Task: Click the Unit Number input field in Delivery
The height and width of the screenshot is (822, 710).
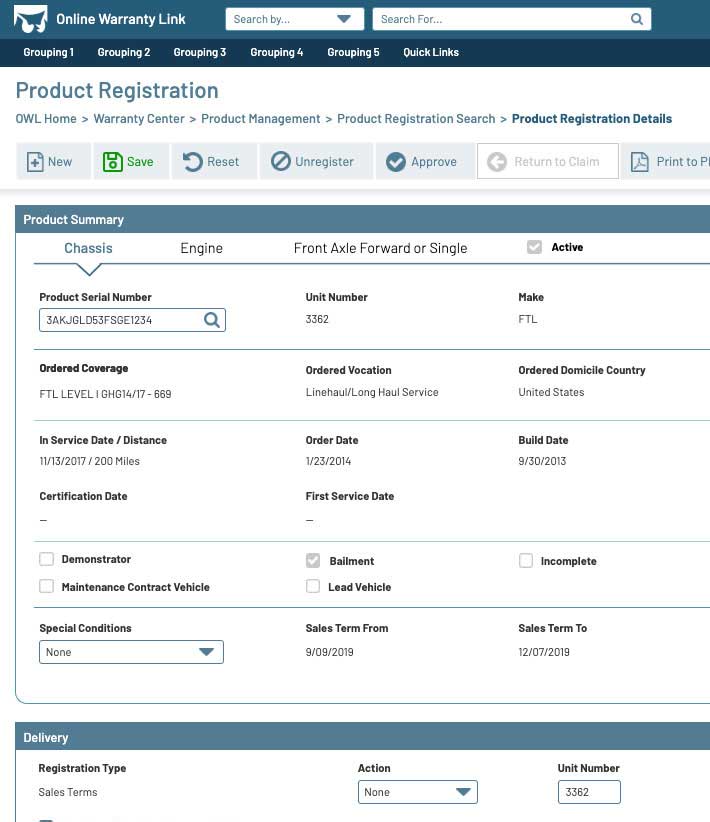Action: click(x=588, y=792)
